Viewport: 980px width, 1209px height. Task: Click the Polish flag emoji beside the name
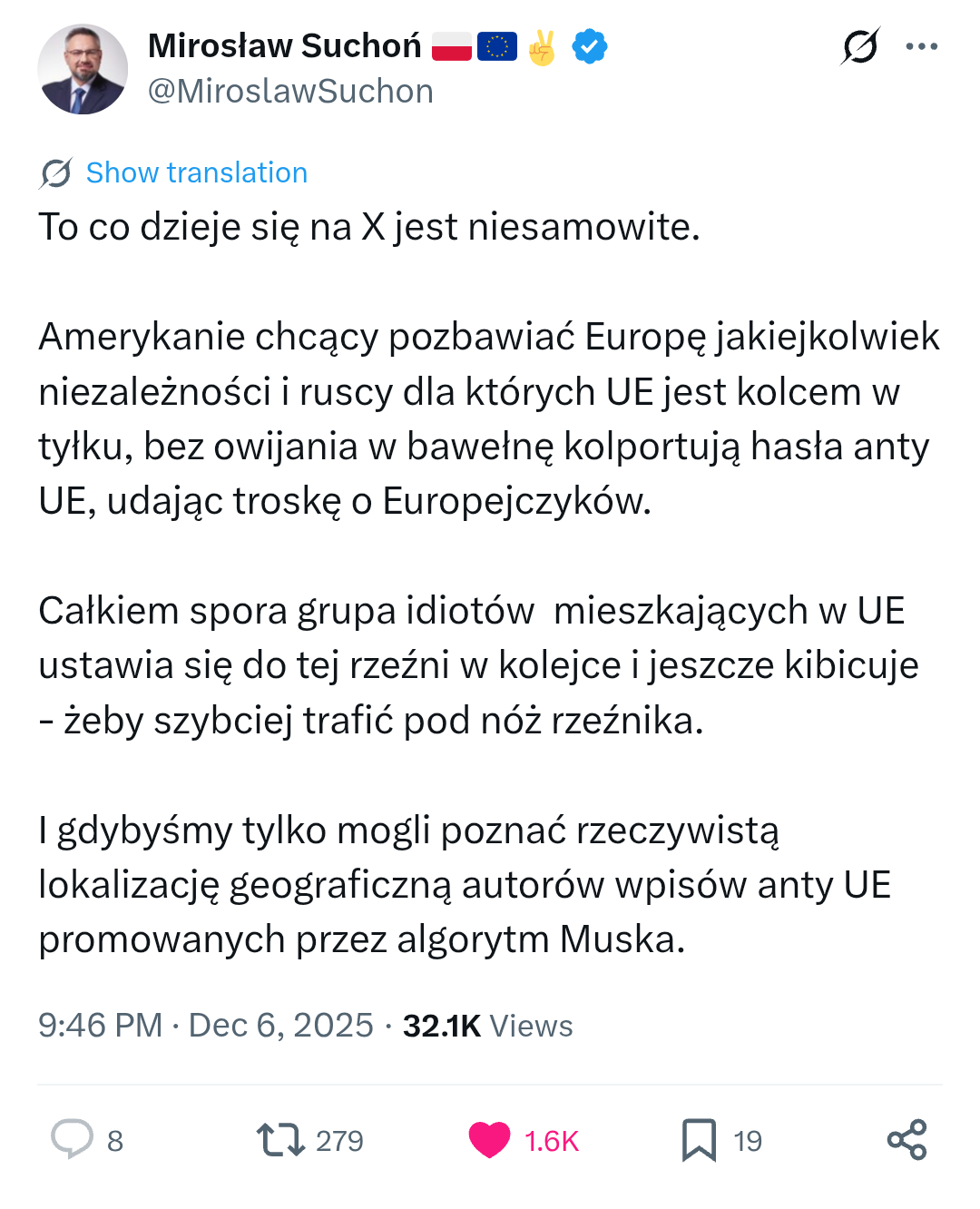pos(451,46)
